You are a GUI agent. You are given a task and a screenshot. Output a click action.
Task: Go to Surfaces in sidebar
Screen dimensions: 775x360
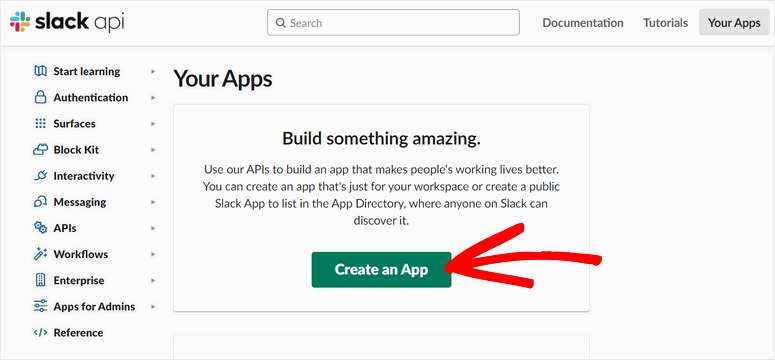coord(75,124)
